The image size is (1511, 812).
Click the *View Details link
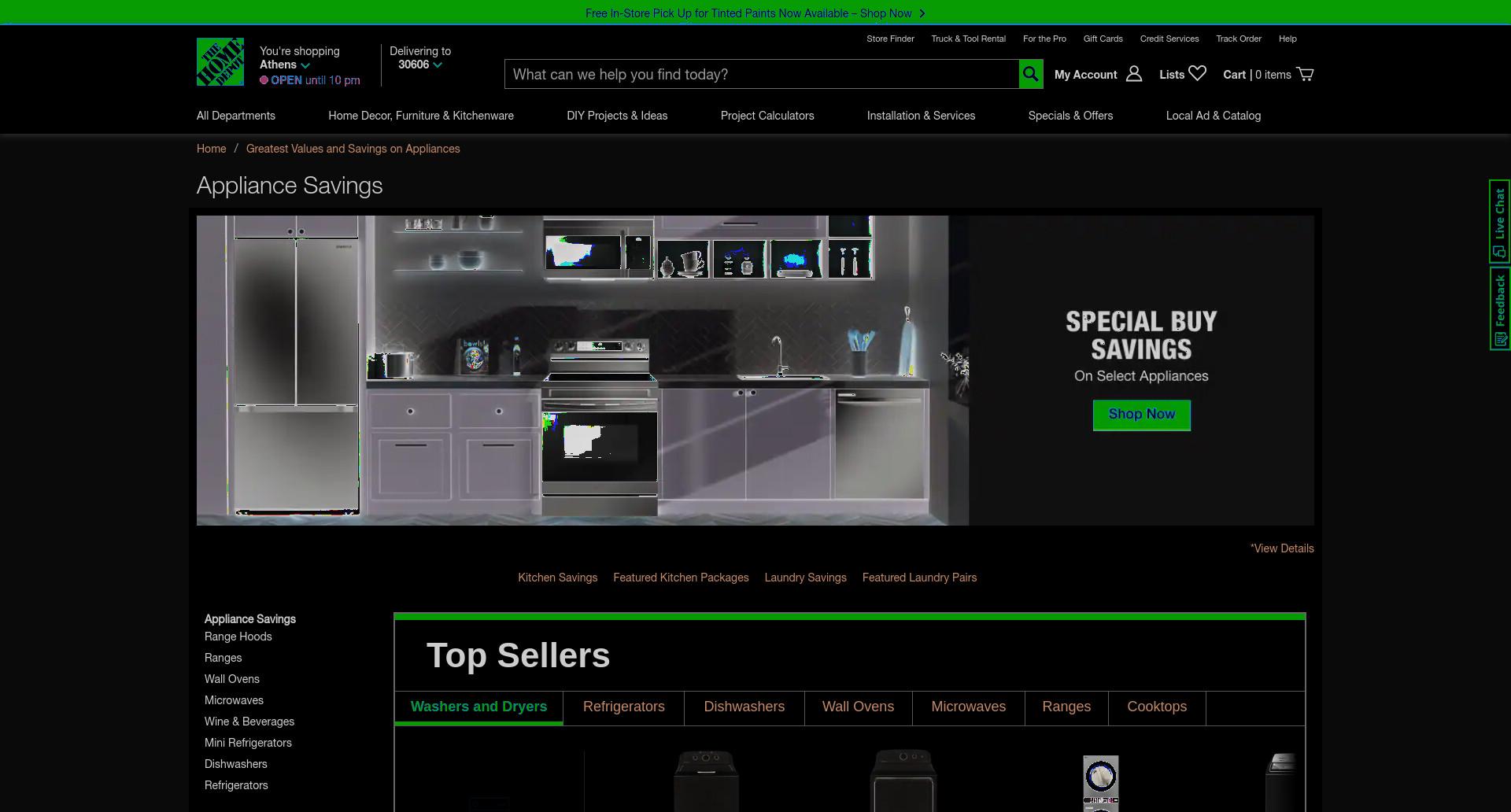1282,548
